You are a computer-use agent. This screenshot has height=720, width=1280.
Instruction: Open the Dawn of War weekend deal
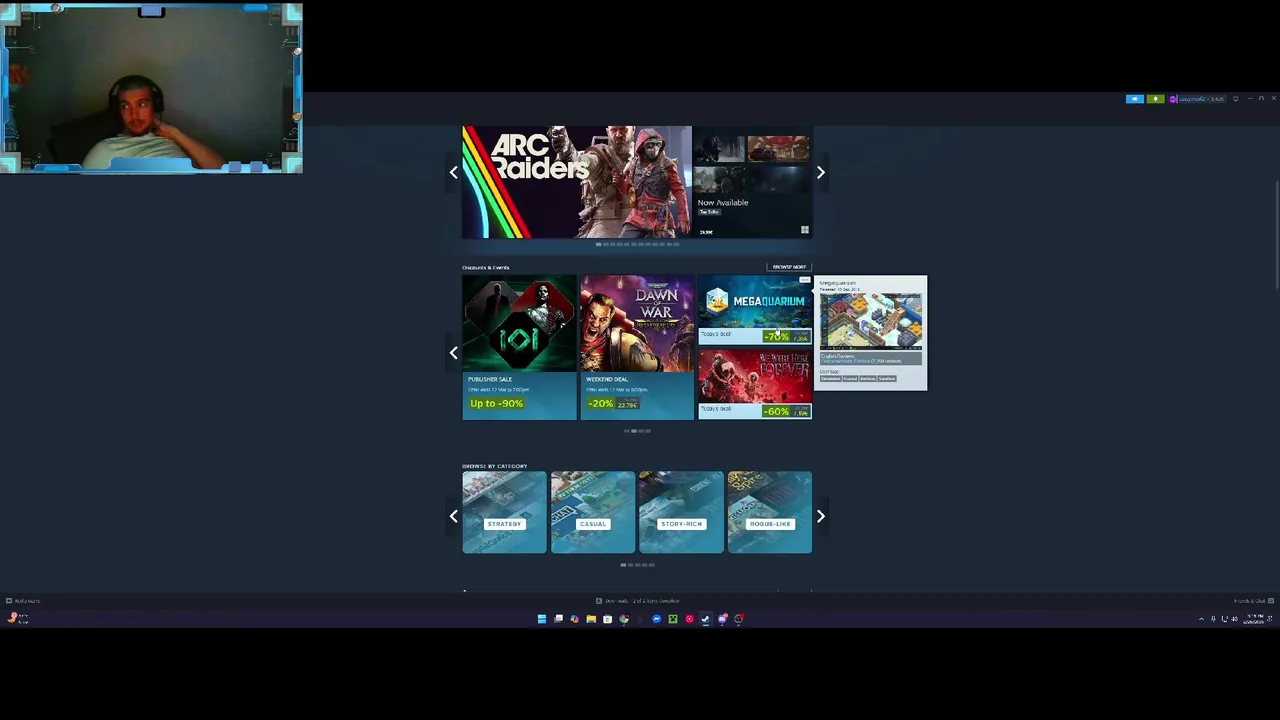pos(637,347)
